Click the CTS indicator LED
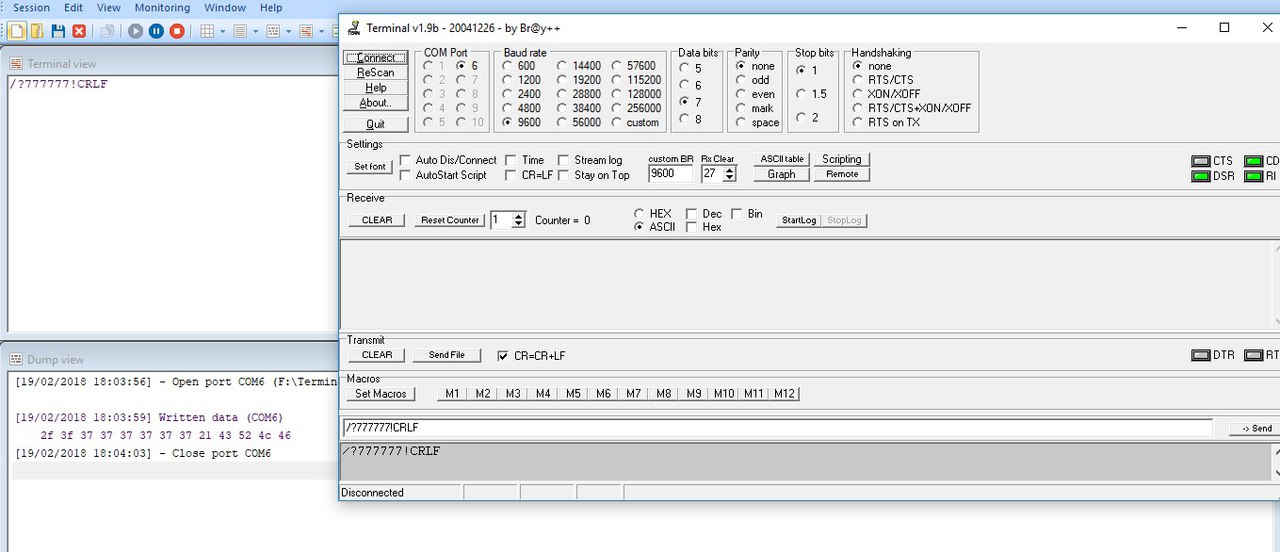 click(1200, 161)
